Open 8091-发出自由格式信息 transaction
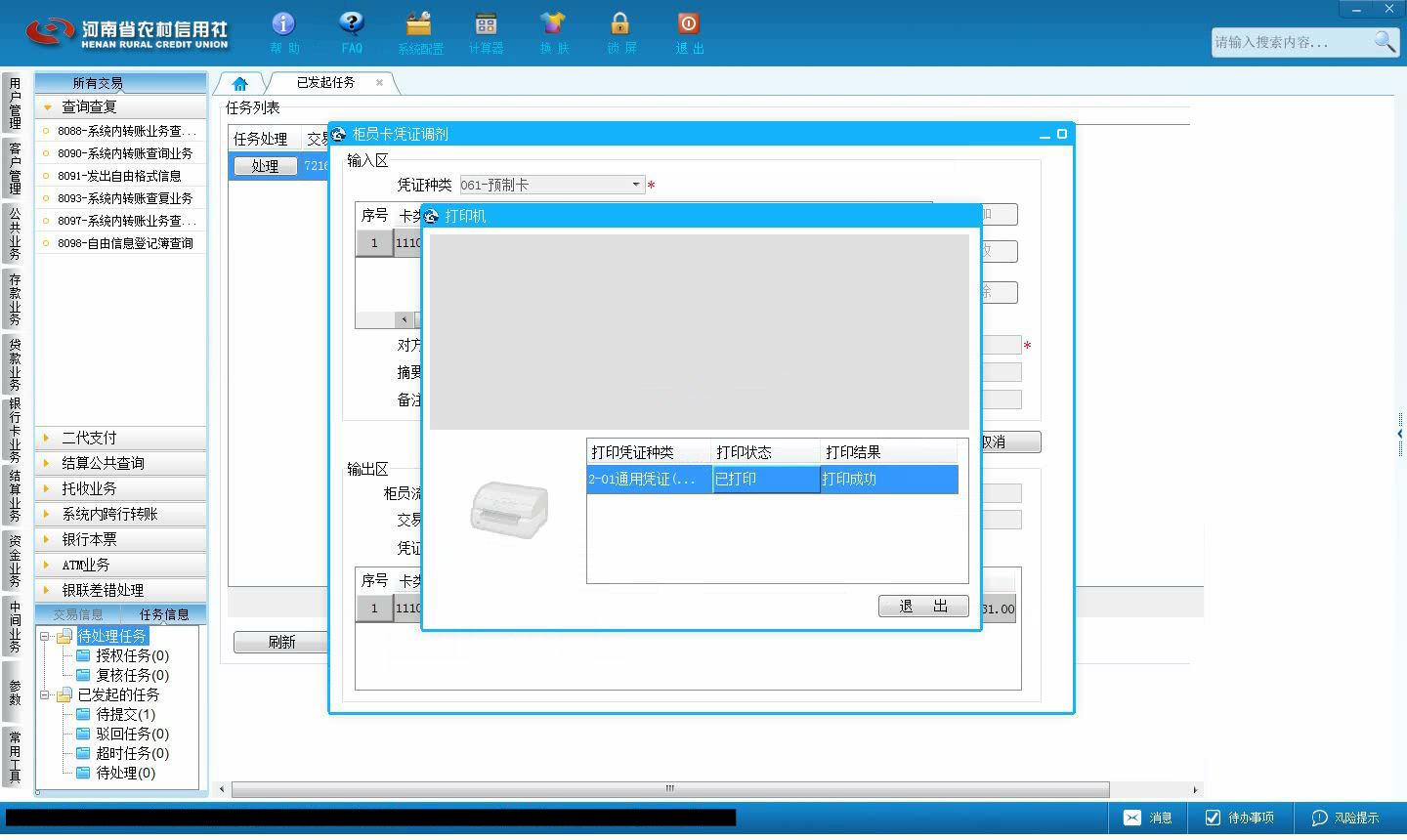Image resolution: width=1407 pixels, height=840 pixels. pyautogui.click(x=119, y=176)
